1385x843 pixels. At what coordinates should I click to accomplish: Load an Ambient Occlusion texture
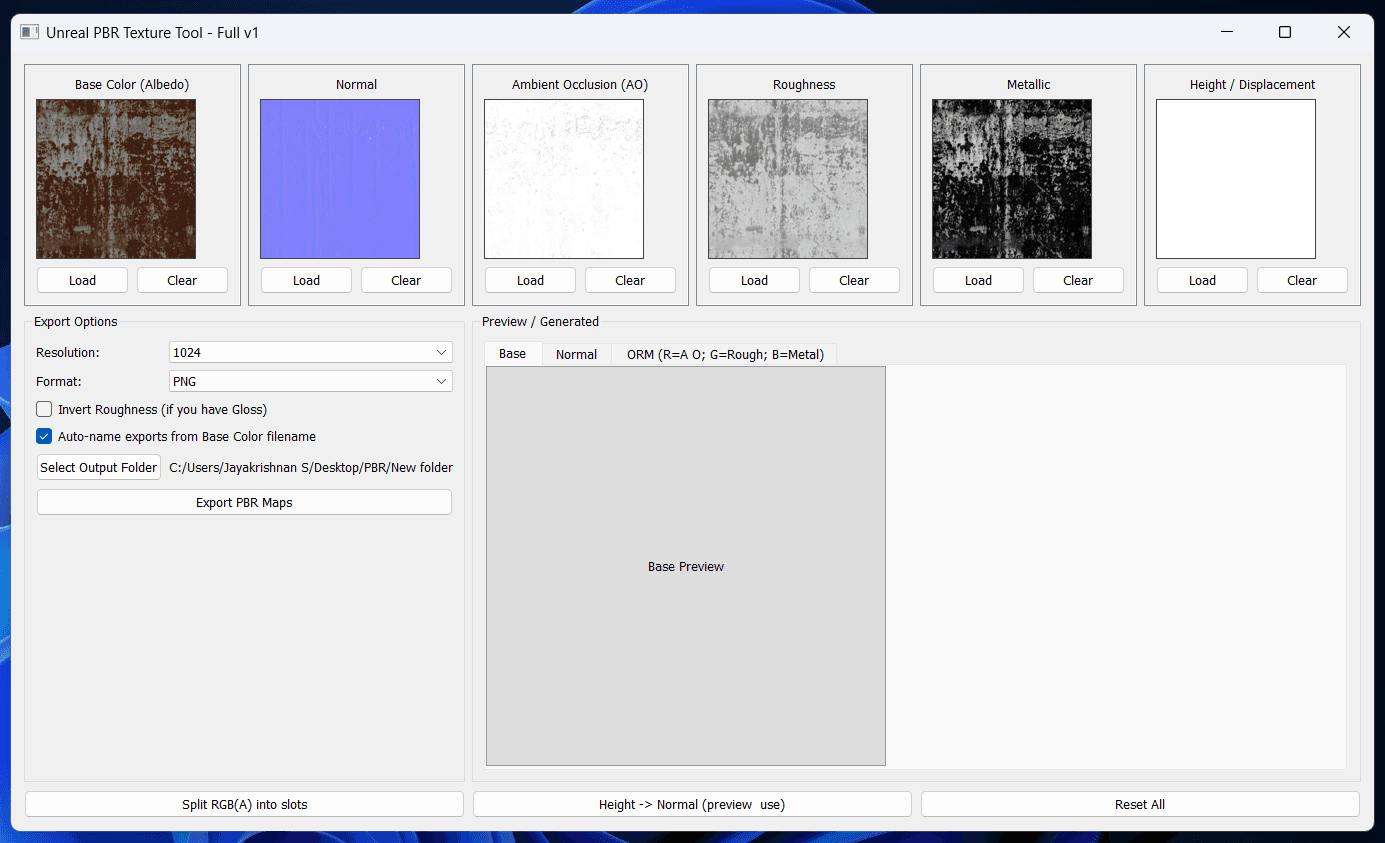[x=530, y=280]
